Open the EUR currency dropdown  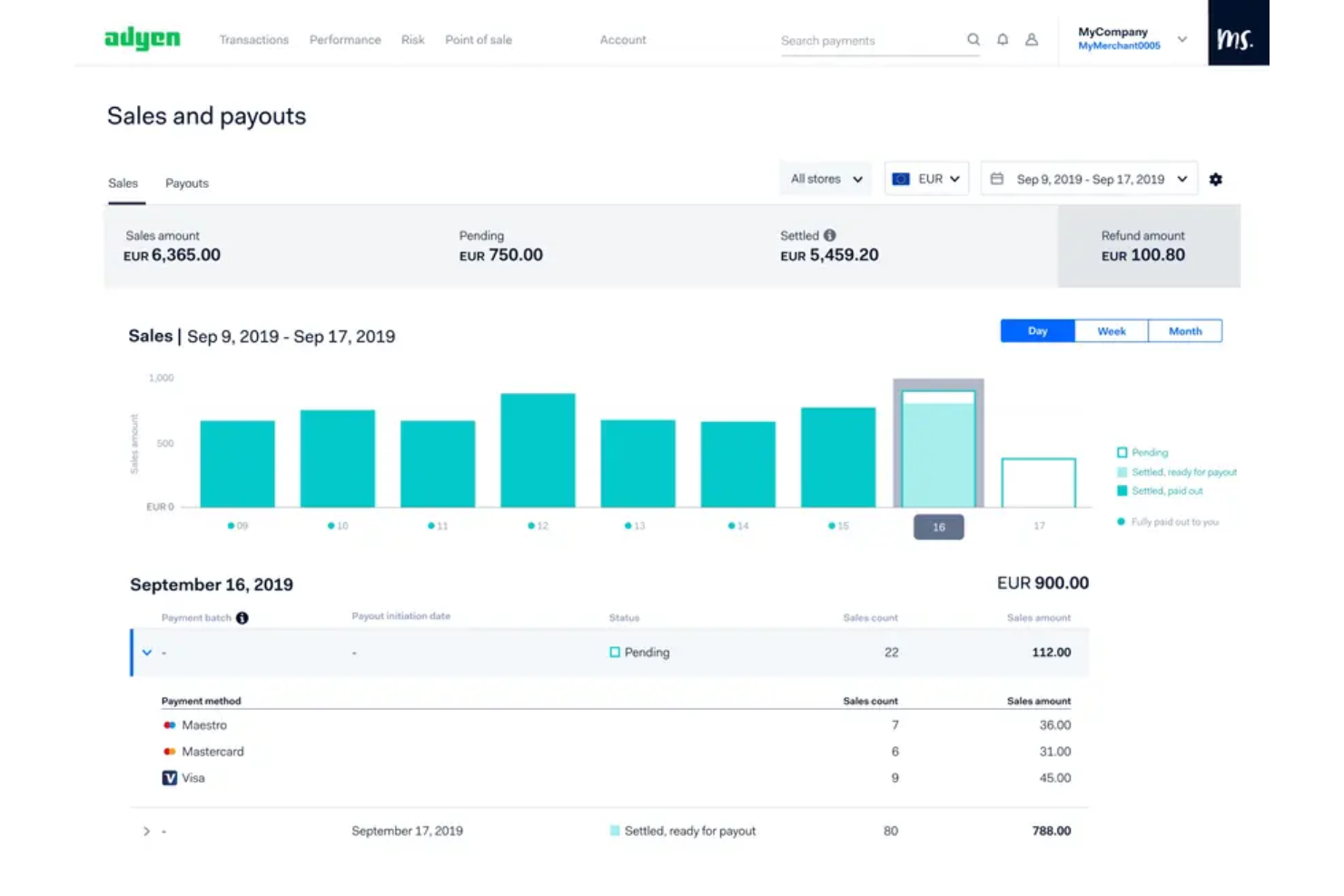tap(926, 179)
